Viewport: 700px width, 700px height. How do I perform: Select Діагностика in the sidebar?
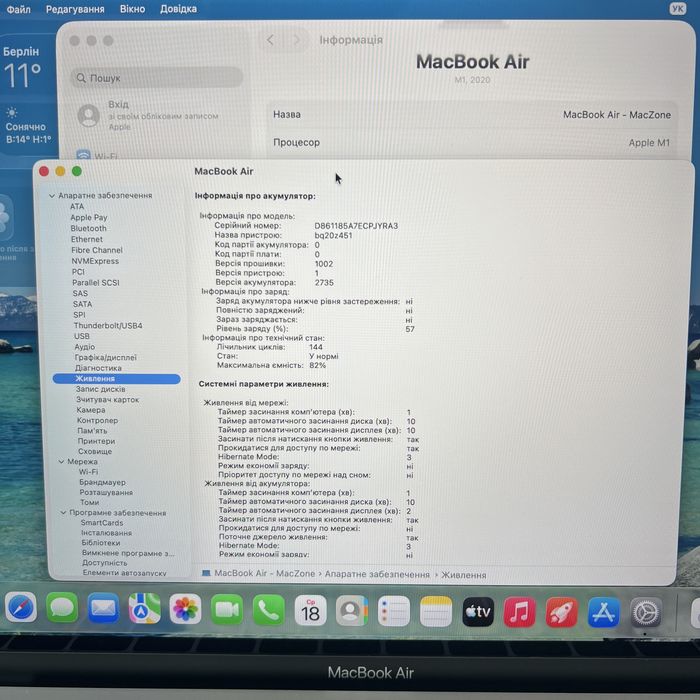pyautogui.click(x=98, y=368)
